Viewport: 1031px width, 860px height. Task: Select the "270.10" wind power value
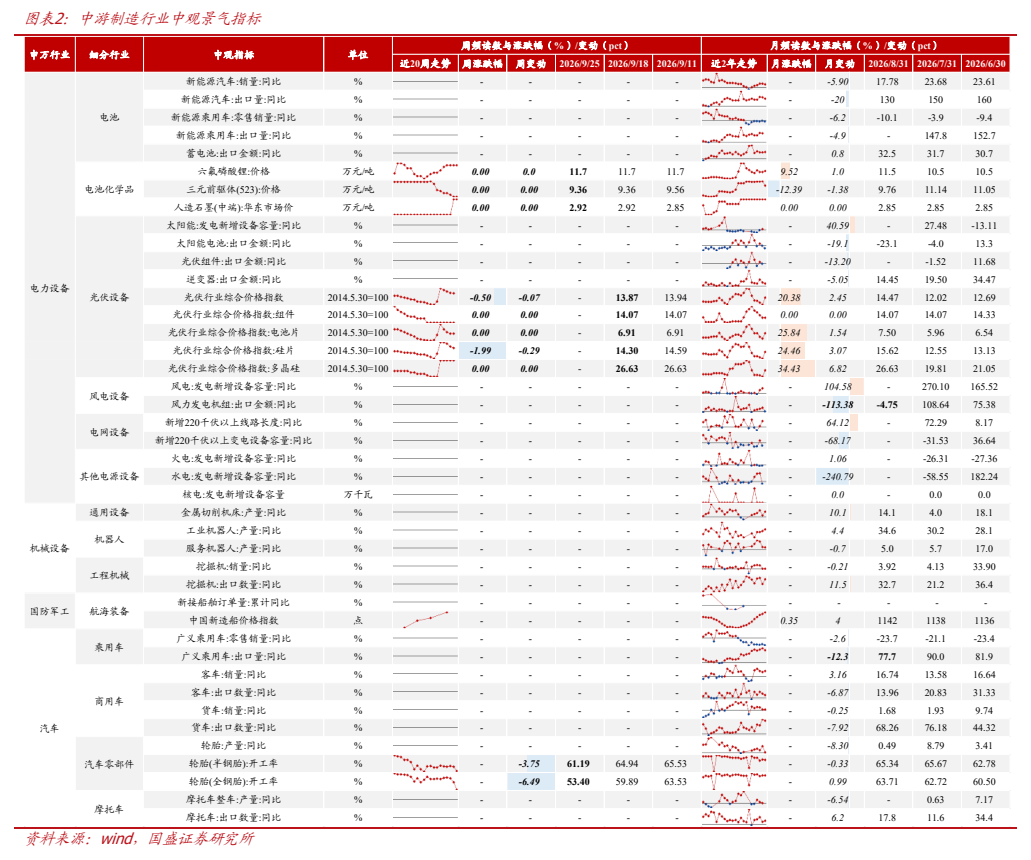click(936, 387)
